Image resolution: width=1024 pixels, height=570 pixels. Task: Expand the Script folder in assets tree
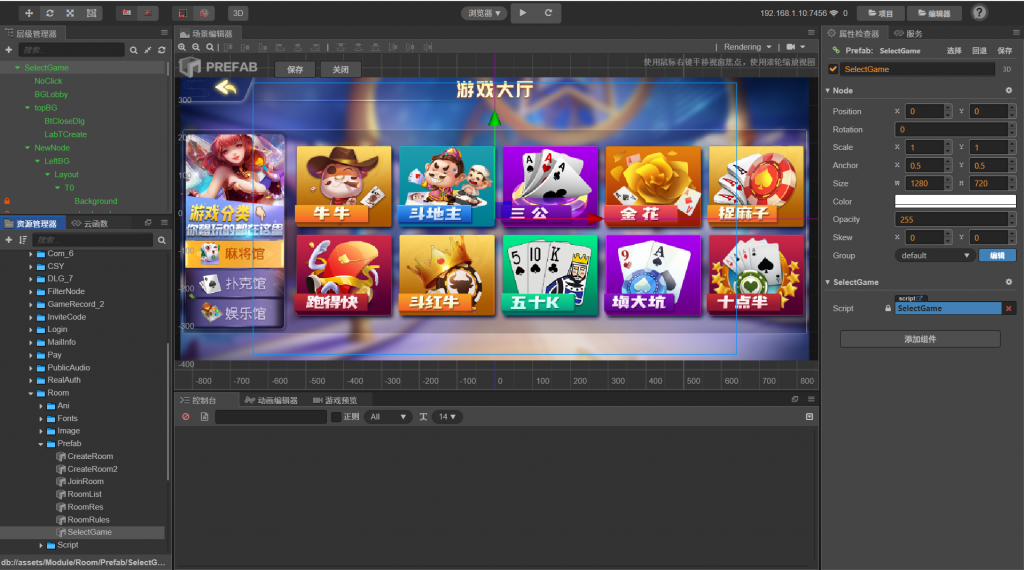click(41, 545)
